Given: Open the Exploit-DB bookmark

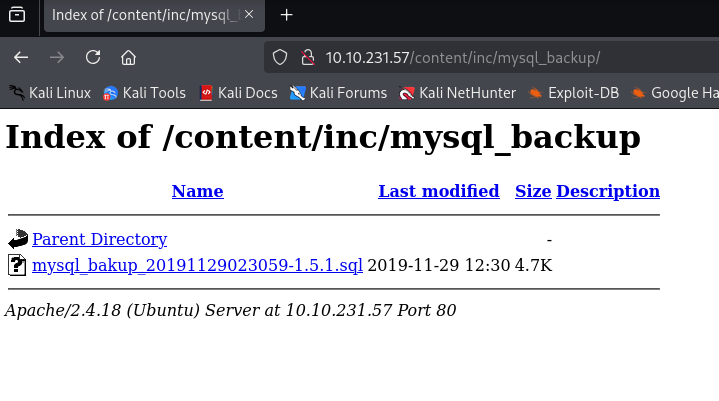Looking at the screenshot, I should 574,93.
